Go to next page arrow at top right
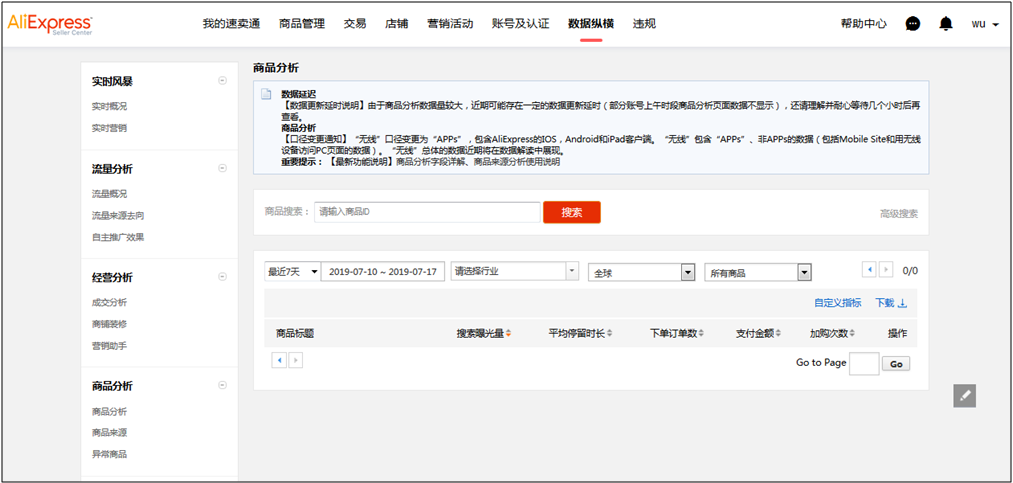This screenshot has width=1013, height=483. (886, 270)
